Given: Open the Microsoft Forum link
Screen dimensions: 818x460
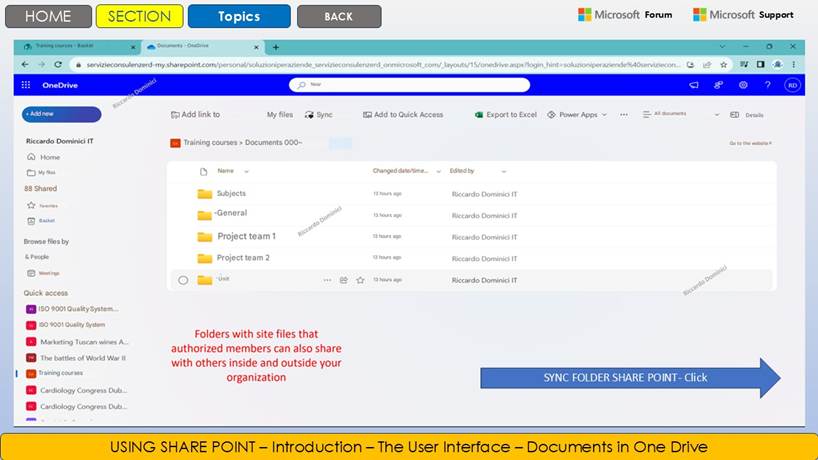Looking at the screenshot, I should coord(625,15).
